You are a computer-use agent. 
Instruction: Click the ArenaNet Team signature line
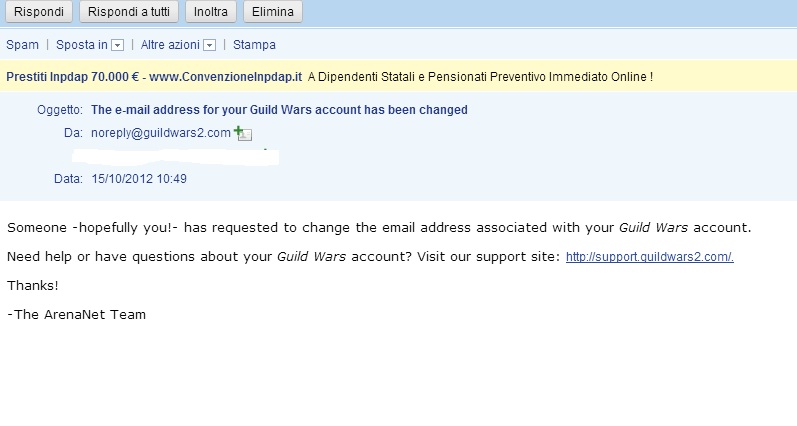pos(76,315)
